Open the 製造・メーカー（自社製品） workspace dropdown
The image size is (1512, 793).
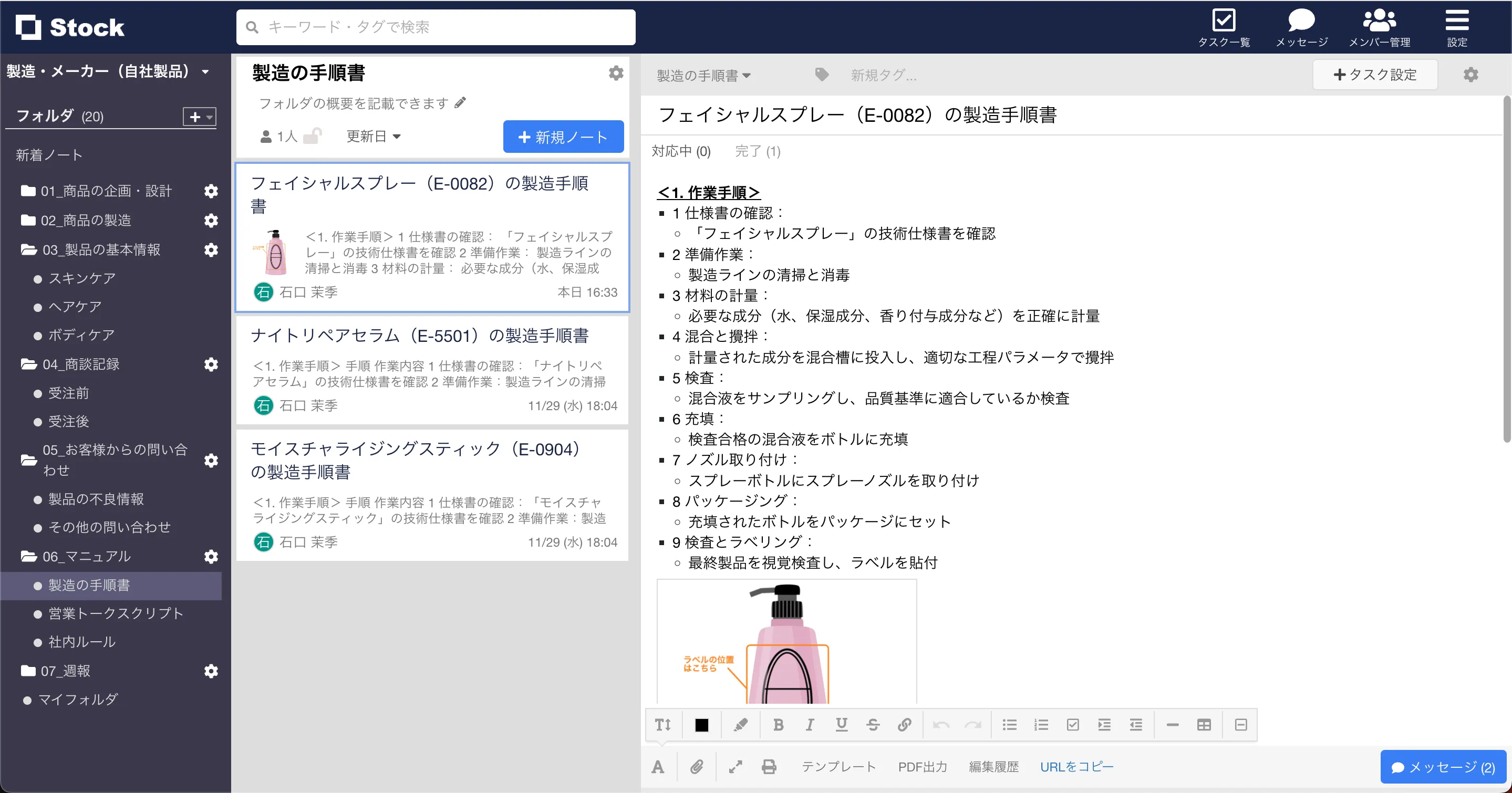click(x=109, y=71)
